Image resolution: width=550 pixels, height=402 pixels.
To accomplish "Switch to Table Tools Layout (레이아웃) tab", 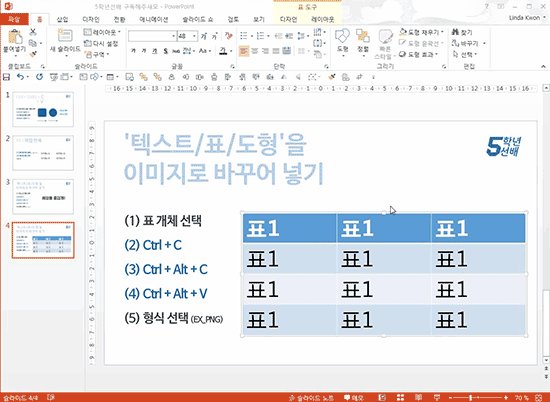I will point(323,19).
